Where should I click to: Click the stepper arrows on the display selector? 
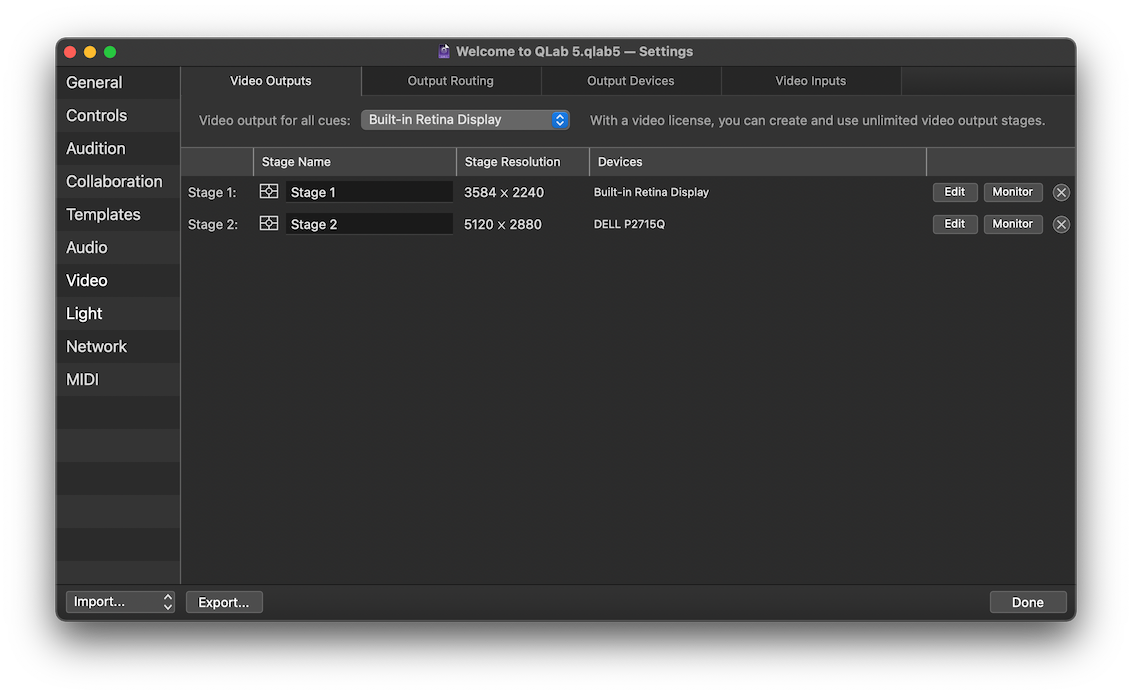tap(559, 119)
